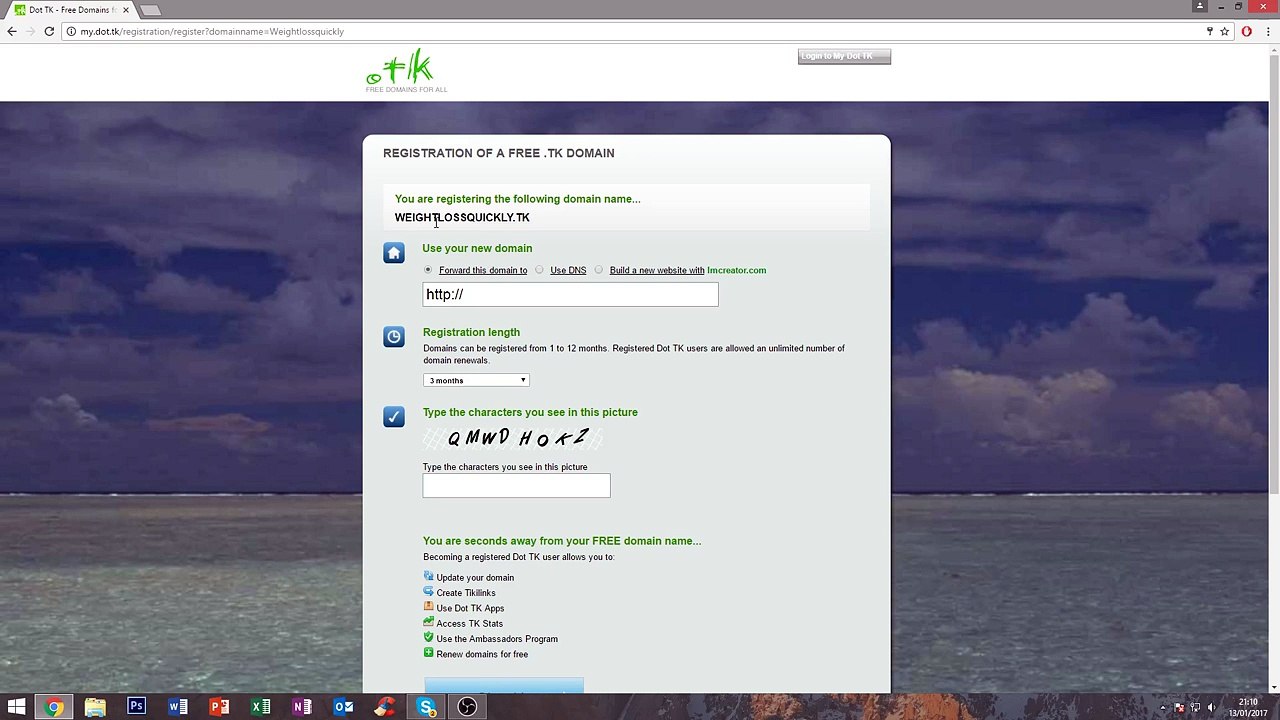The width and height of the screenshot is (1280, 720).
Task: Launch PowerPoint from the taskbar
Action: (219, 707)
